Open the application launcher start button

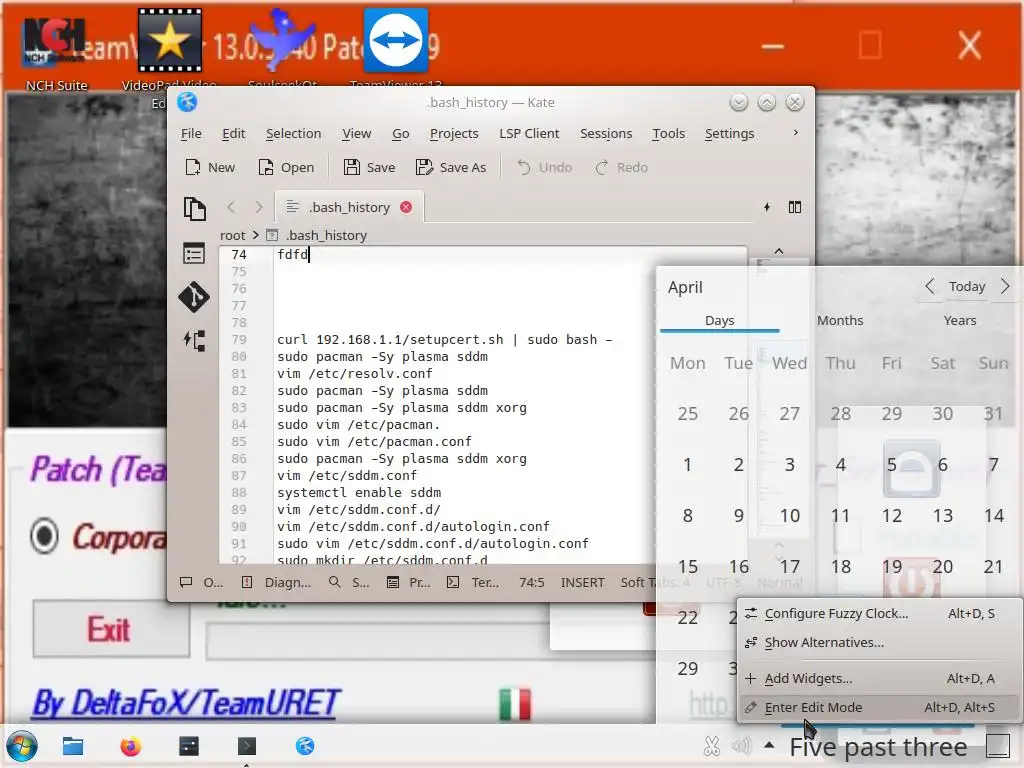pyautogui.click(x=22, y=746)
